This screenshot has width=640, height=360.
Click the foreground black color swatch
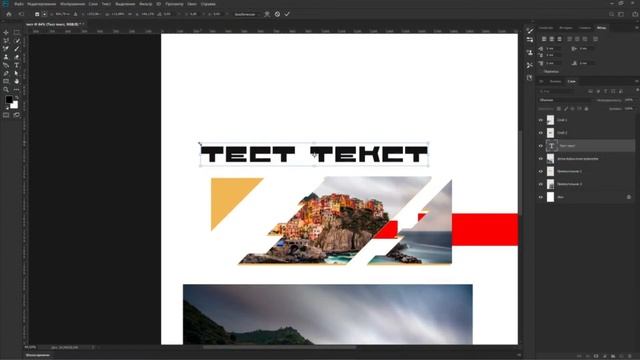(9, 100)
